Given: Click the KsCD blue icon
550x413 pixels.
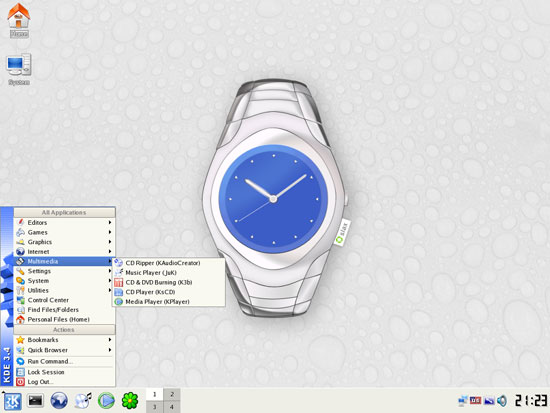Looking at the screenshot, I should point(119,292).
